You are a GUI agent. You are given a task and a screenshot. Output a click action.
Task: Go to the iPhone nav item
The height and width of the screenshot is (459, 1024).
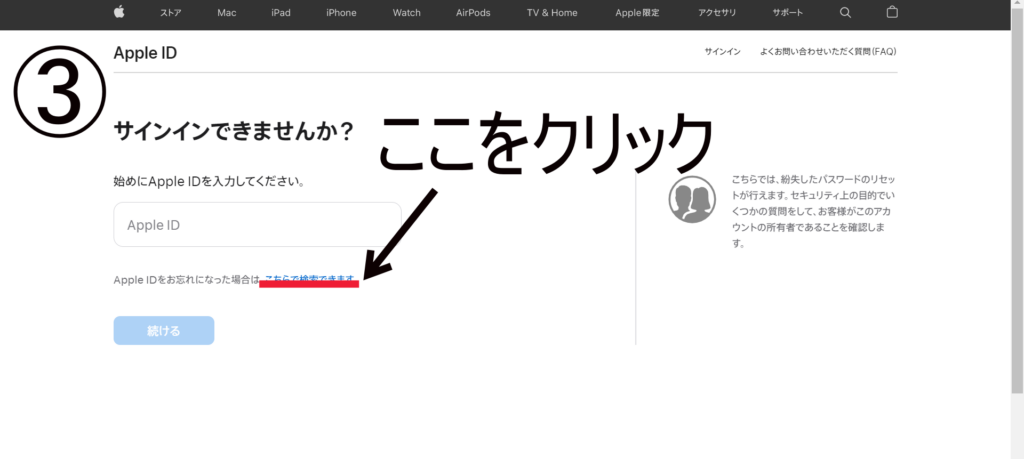(x=341, y=12)
